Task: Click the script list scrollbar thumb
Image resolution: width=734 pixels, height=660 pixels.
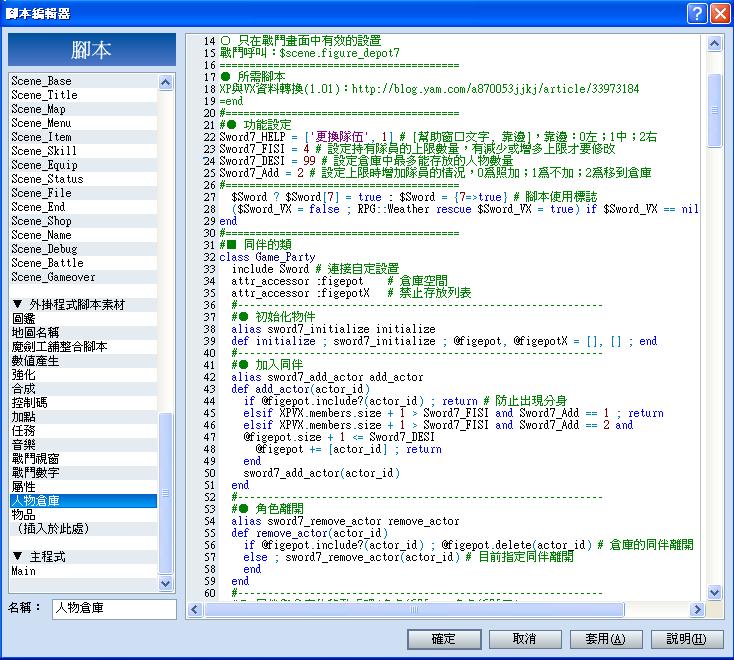Action: click(x=166, y=493)
